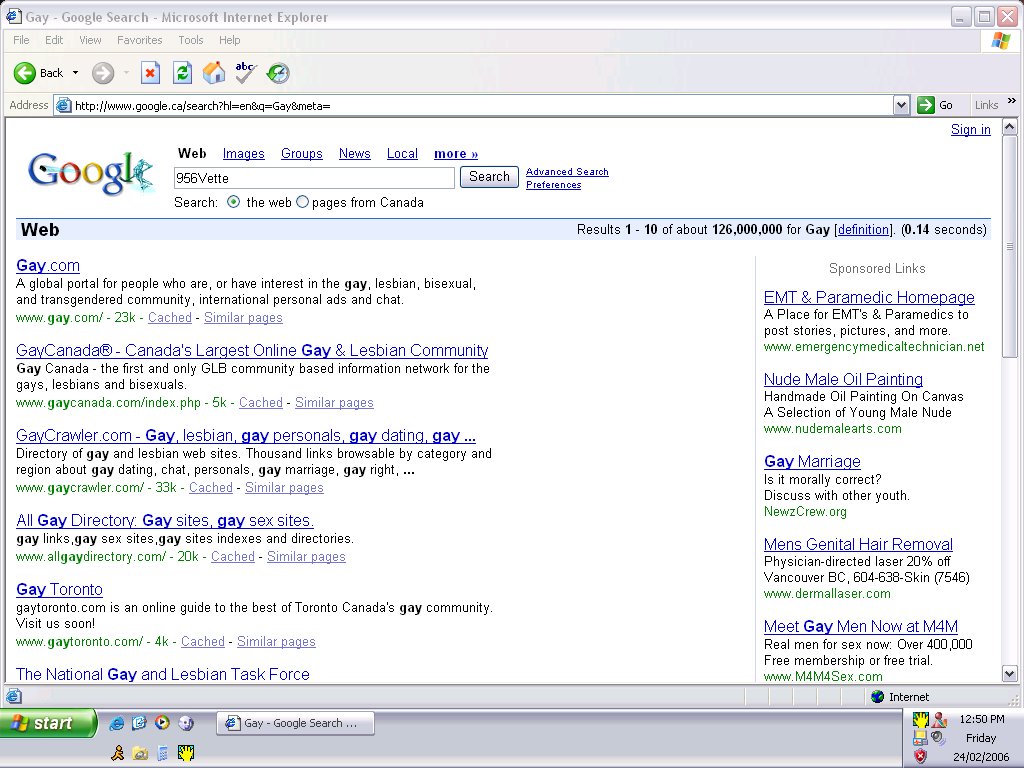The image size is (1024, 768).
Task: Click the Windows flag throbber logo
Action: click(x=1001, y=40)
